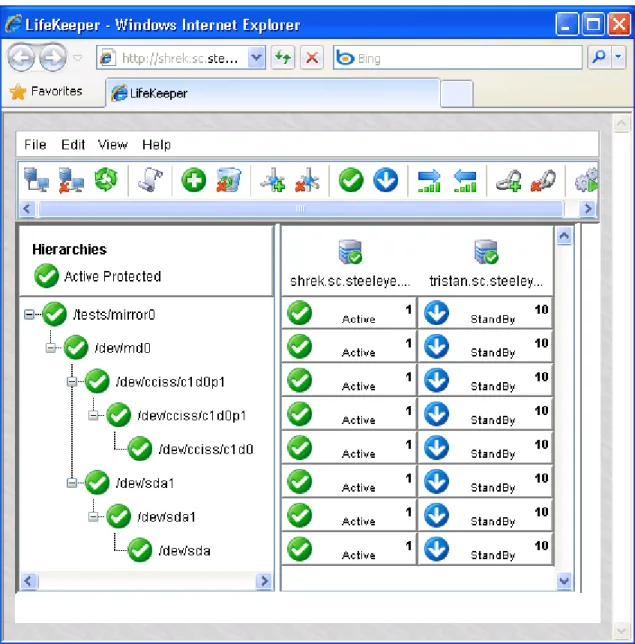Screen dimensions: 635x644
Task: Select the /tests/mirror0 tree item
Action: [114, 315]
